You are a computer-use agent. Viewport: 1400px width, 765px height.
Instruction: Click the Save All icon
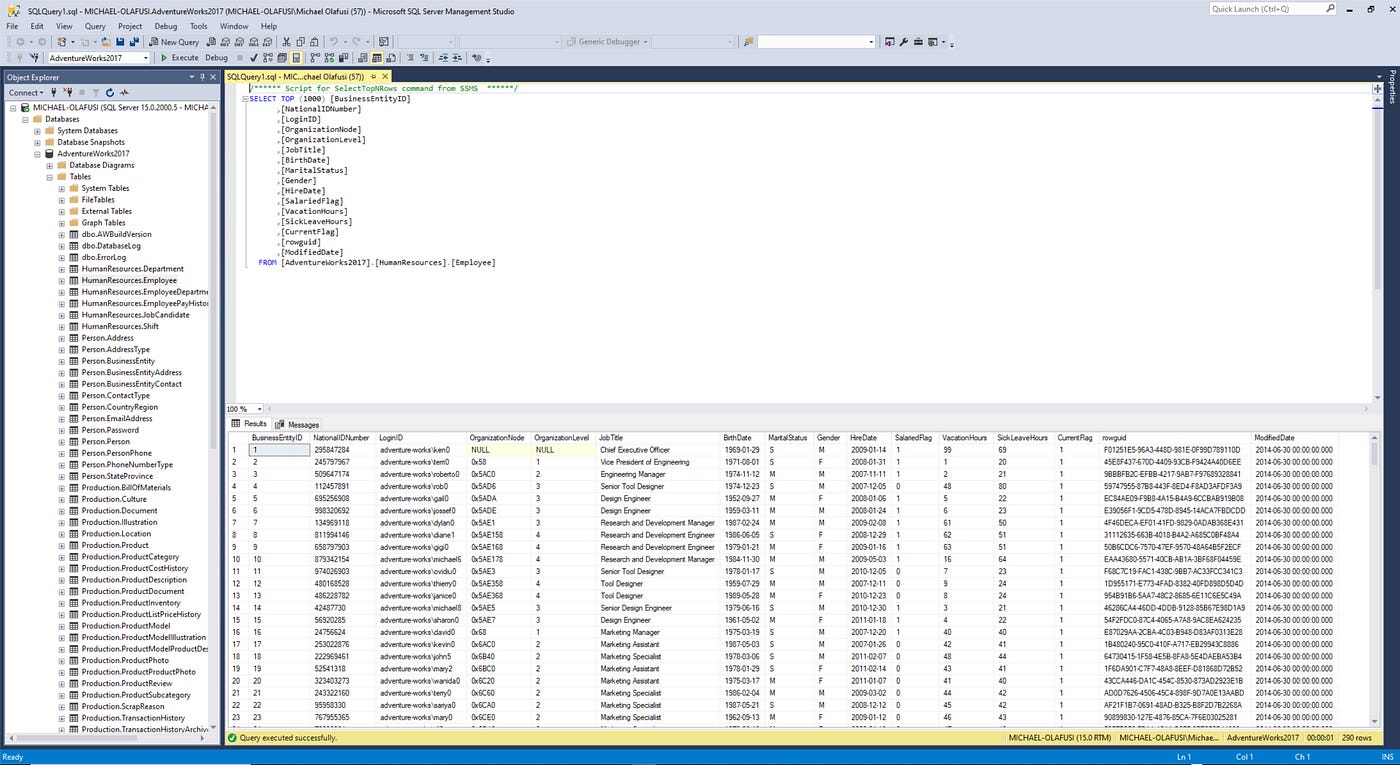[134, 42]
